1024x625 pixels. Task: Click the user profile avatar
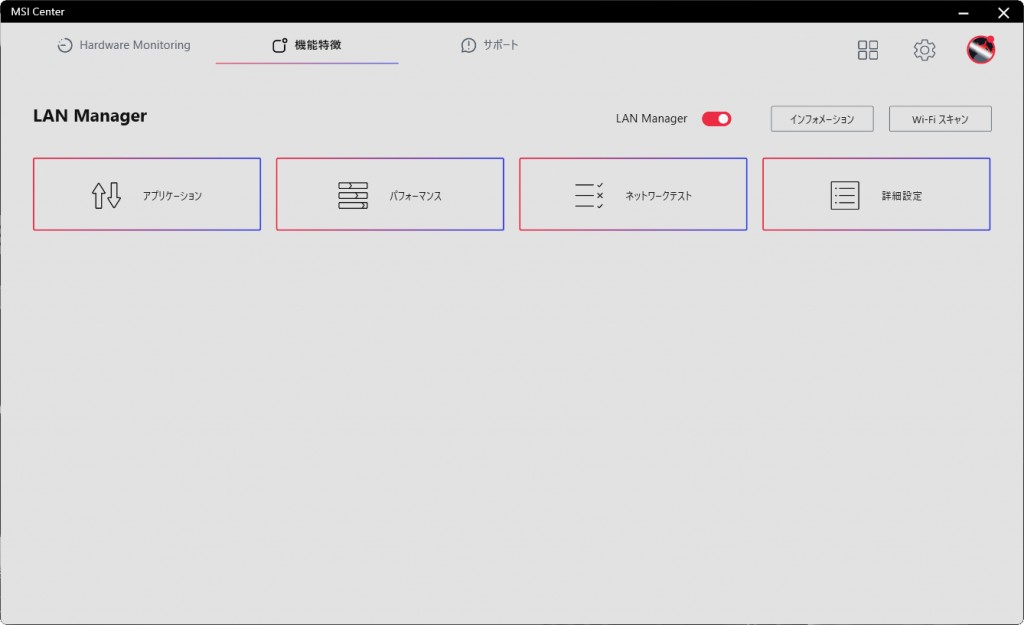[x=980, y=50]
